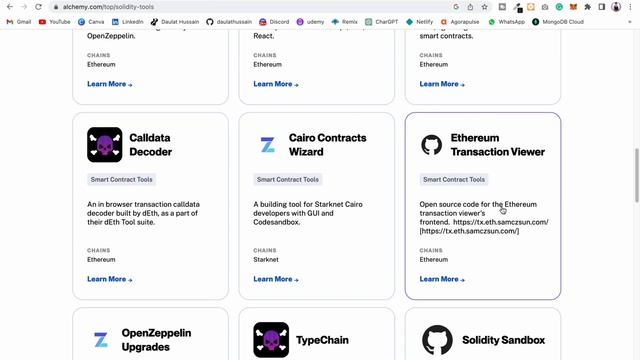Click the Solidity Sandbox GitHub logo
The image size is (640, 360).
(437, 340)
